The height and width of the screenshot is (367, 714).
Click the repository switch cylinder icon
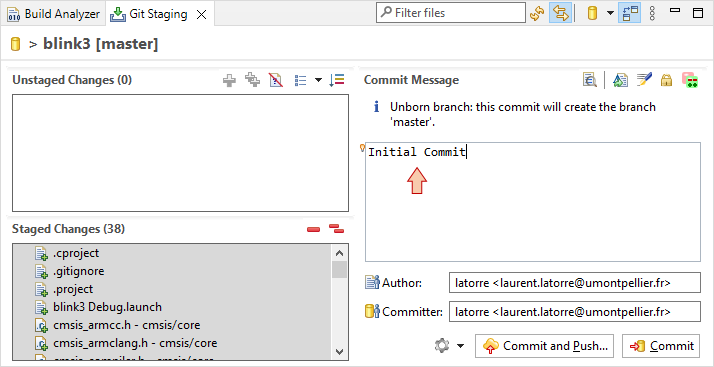(592, 13)
